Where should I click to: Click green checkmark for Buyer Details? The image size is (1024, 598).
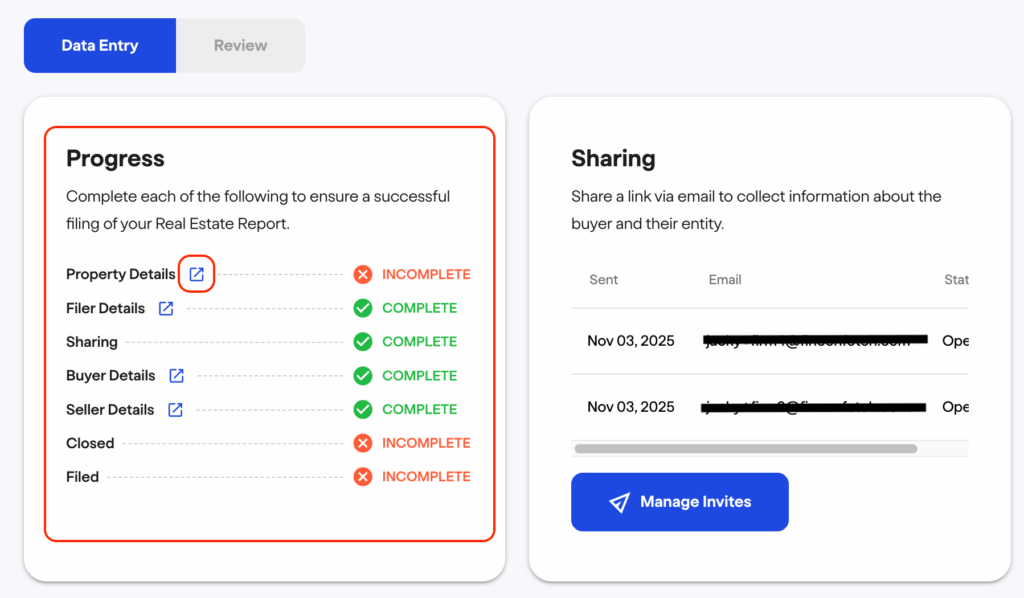point(363,376)
